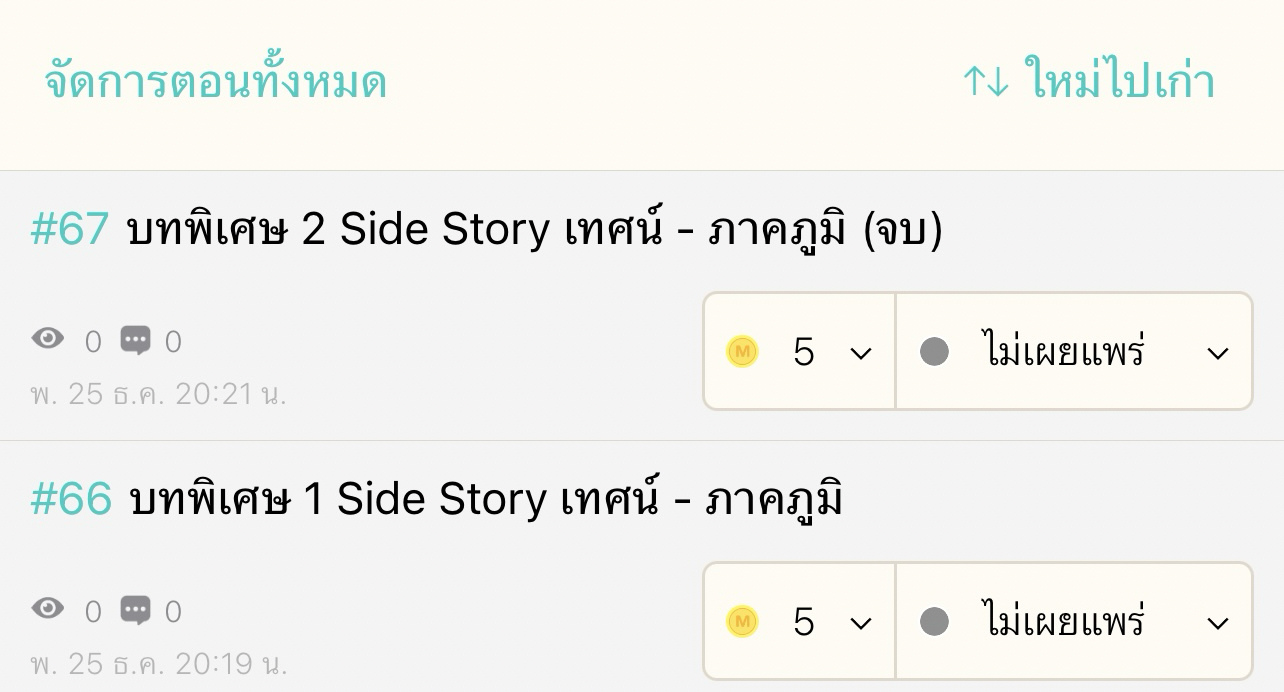Viewport: 1284px width, 692px height.
Task: Expand the ไม่เผยแพร่ status dropdown for chapter #67
Action: click(1074, 352)
